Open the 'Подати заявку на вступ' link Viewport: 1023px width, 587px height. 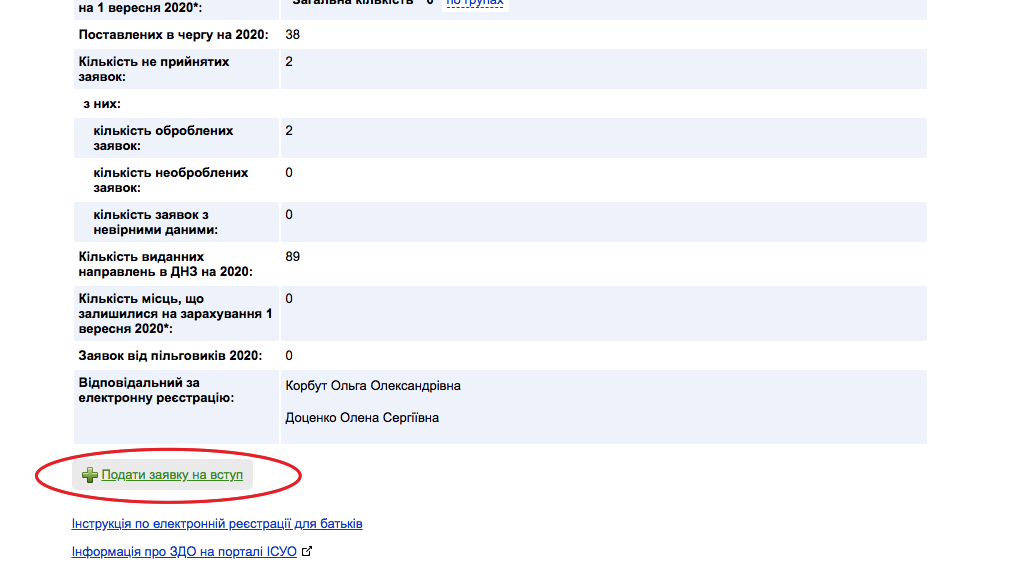click(172, 476)
